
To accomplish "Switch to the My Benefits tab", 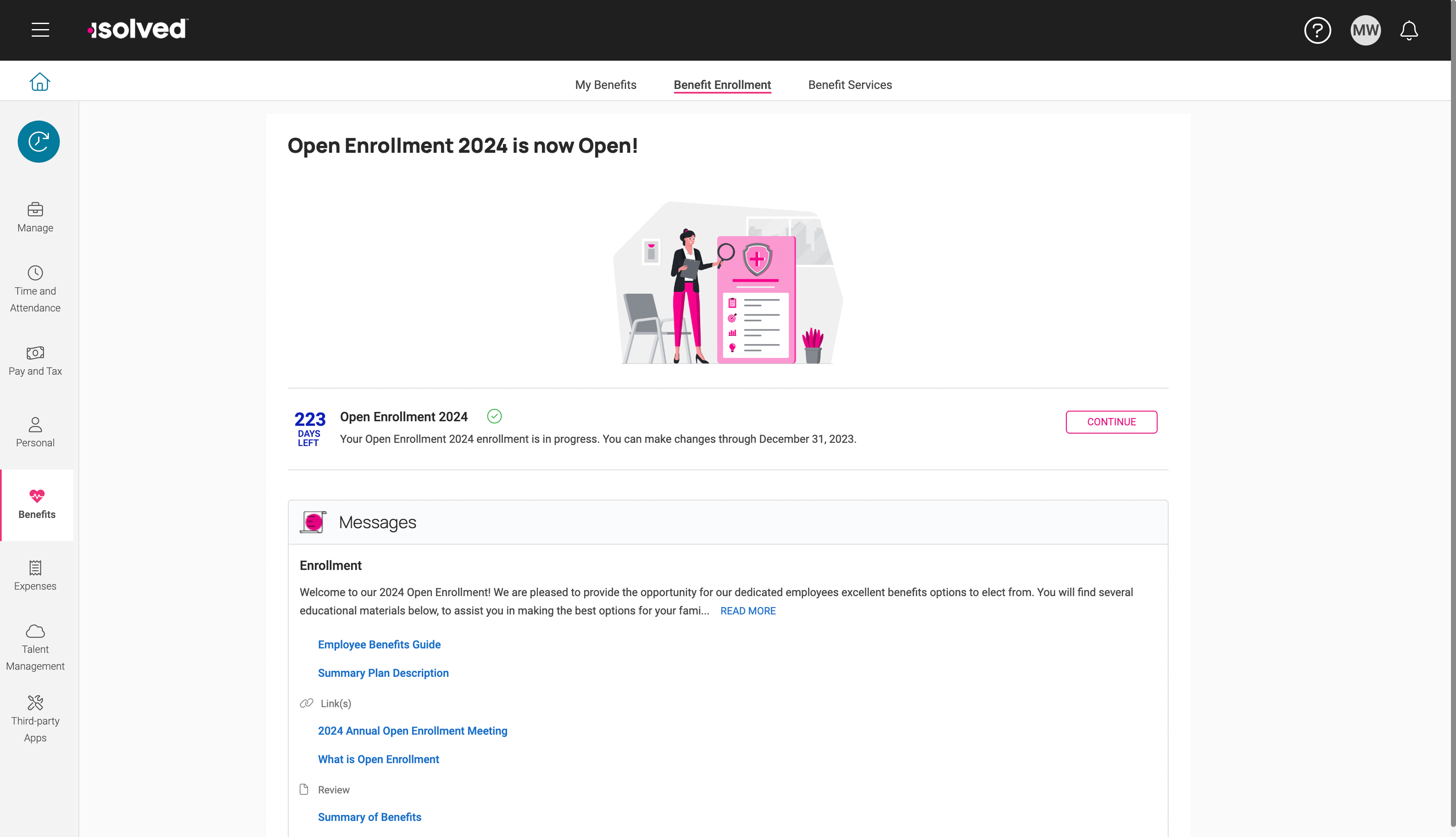I will (605, 85).
